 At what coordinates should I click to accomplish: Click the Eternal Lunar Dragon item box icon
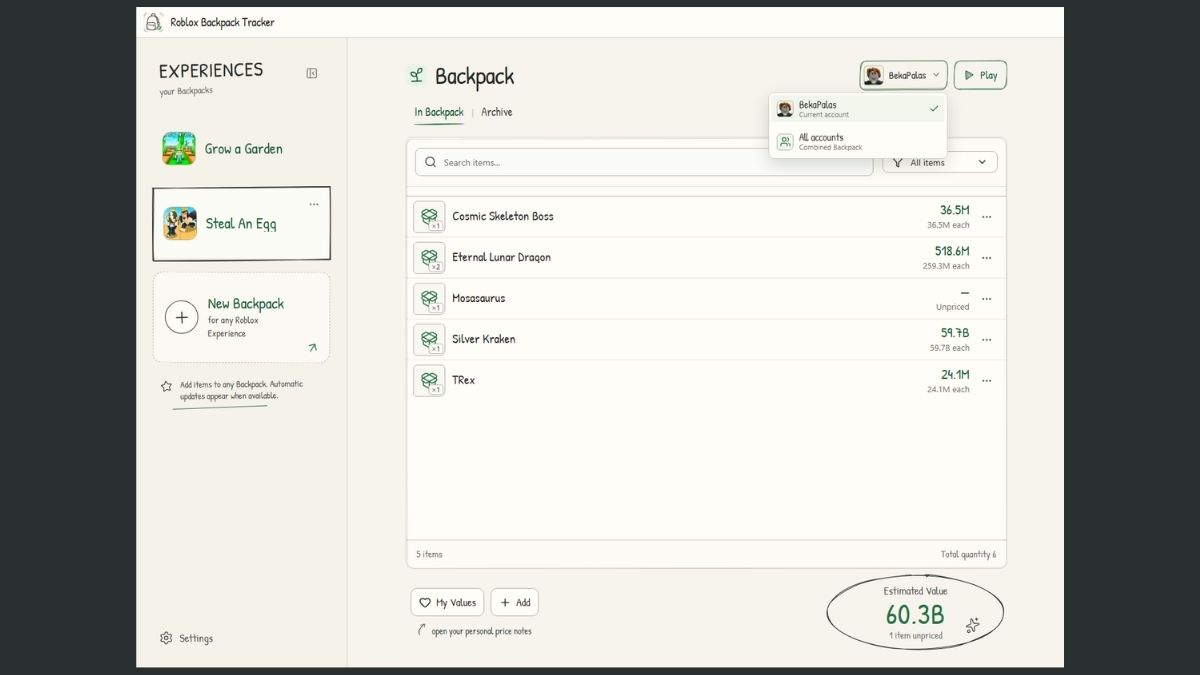coord(429,258)
